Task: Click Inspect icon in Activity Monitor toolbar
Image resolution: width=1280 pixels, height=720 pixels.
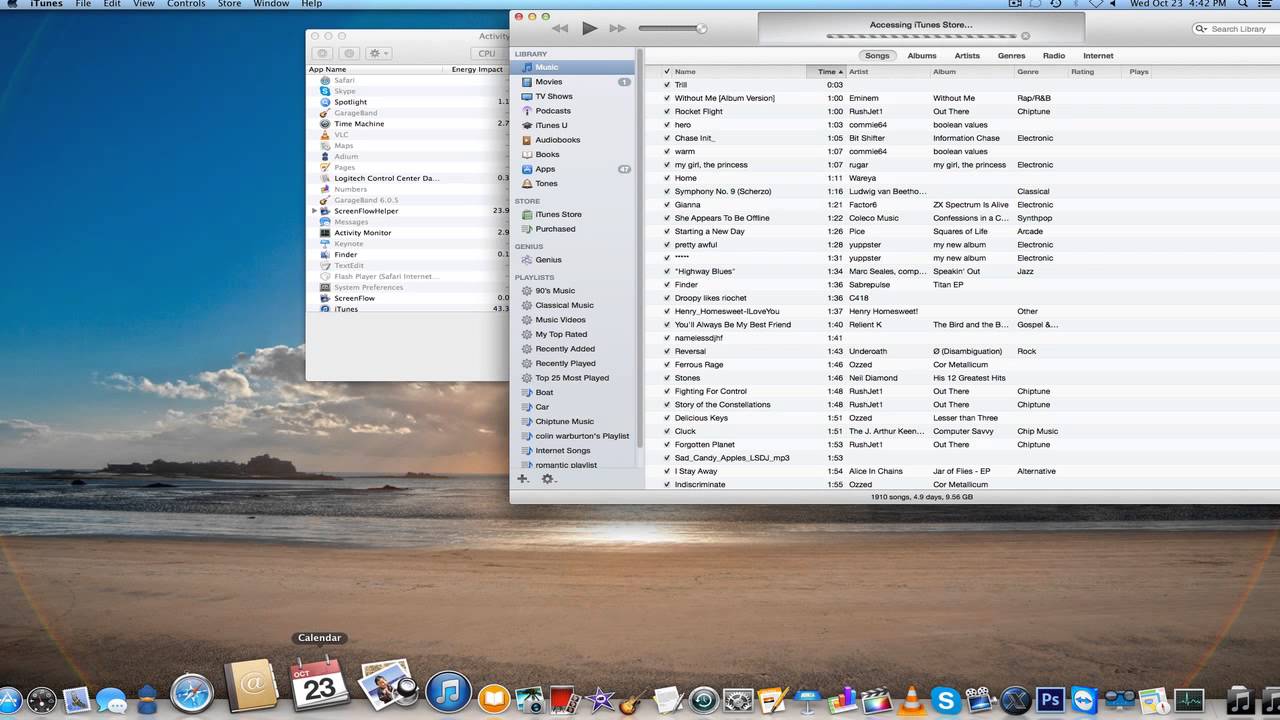Action: click(x=349, y=53)
